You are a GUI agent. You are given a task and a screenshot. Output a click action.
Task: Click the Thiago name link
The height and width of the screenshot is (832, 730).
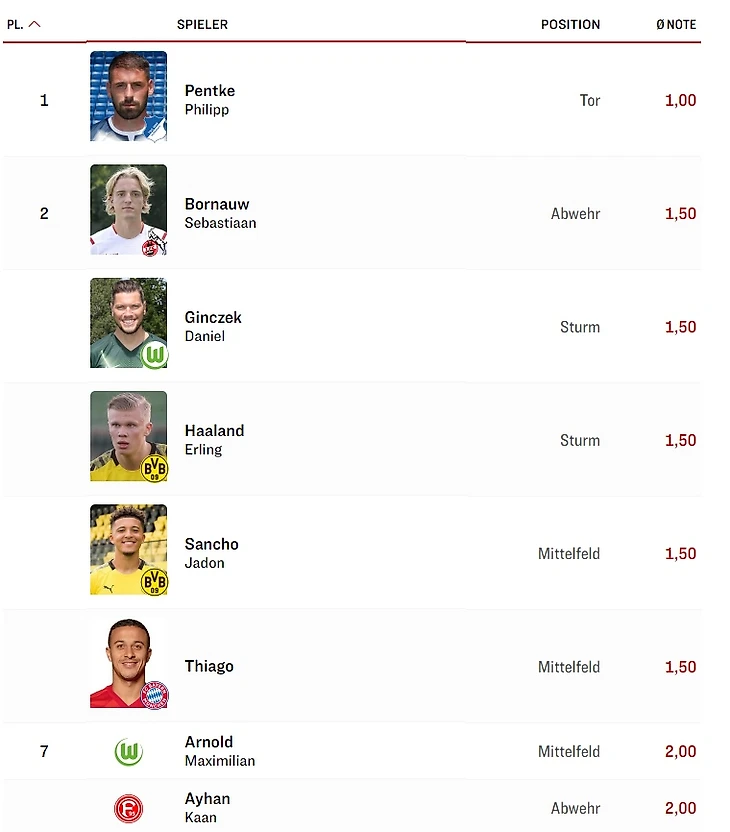[x=209, y=667]
